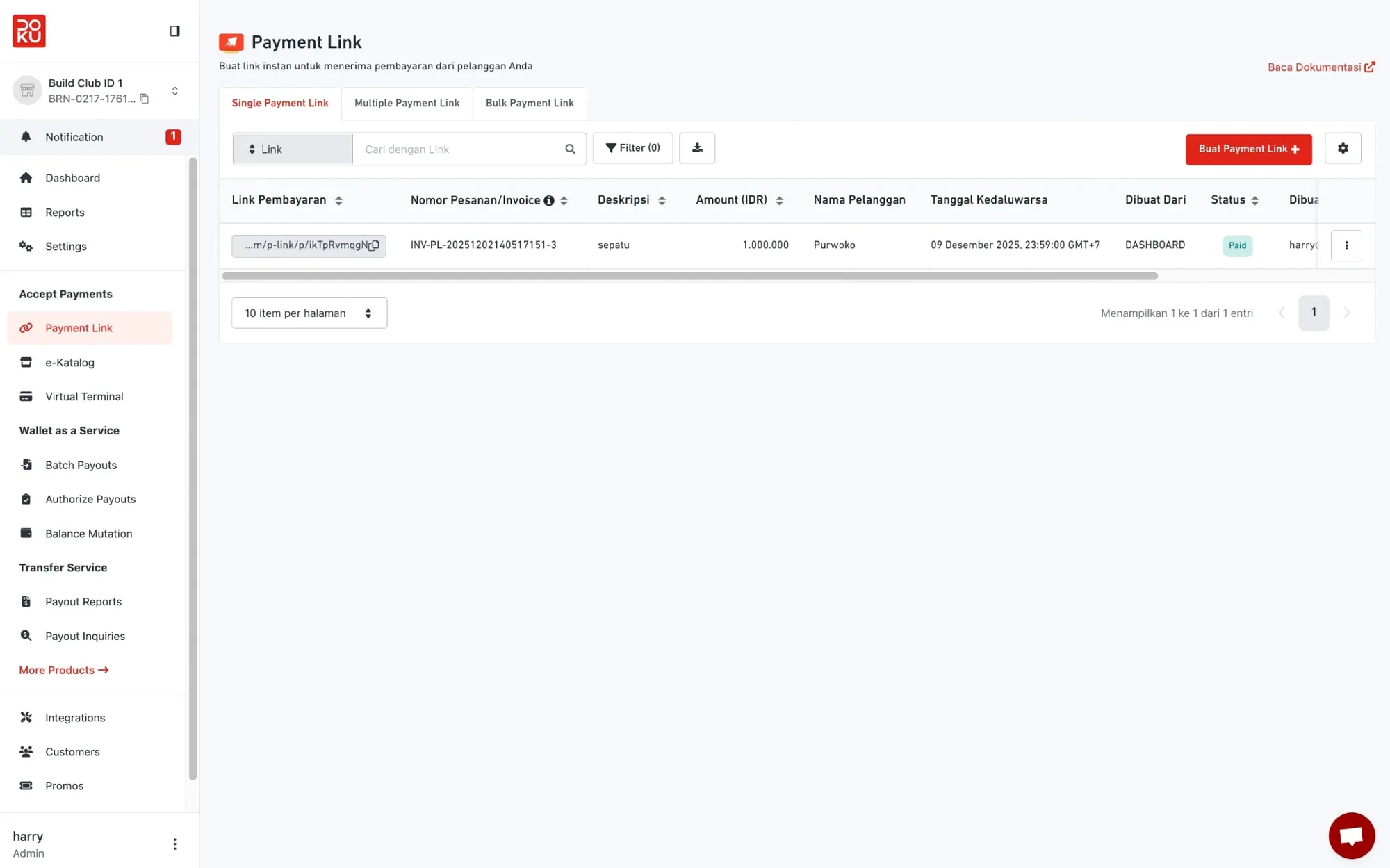The width and height of the screenshot is (1390, 868).
Task: Open row actions three-dot menu
Action: [x=1346, y=245]
